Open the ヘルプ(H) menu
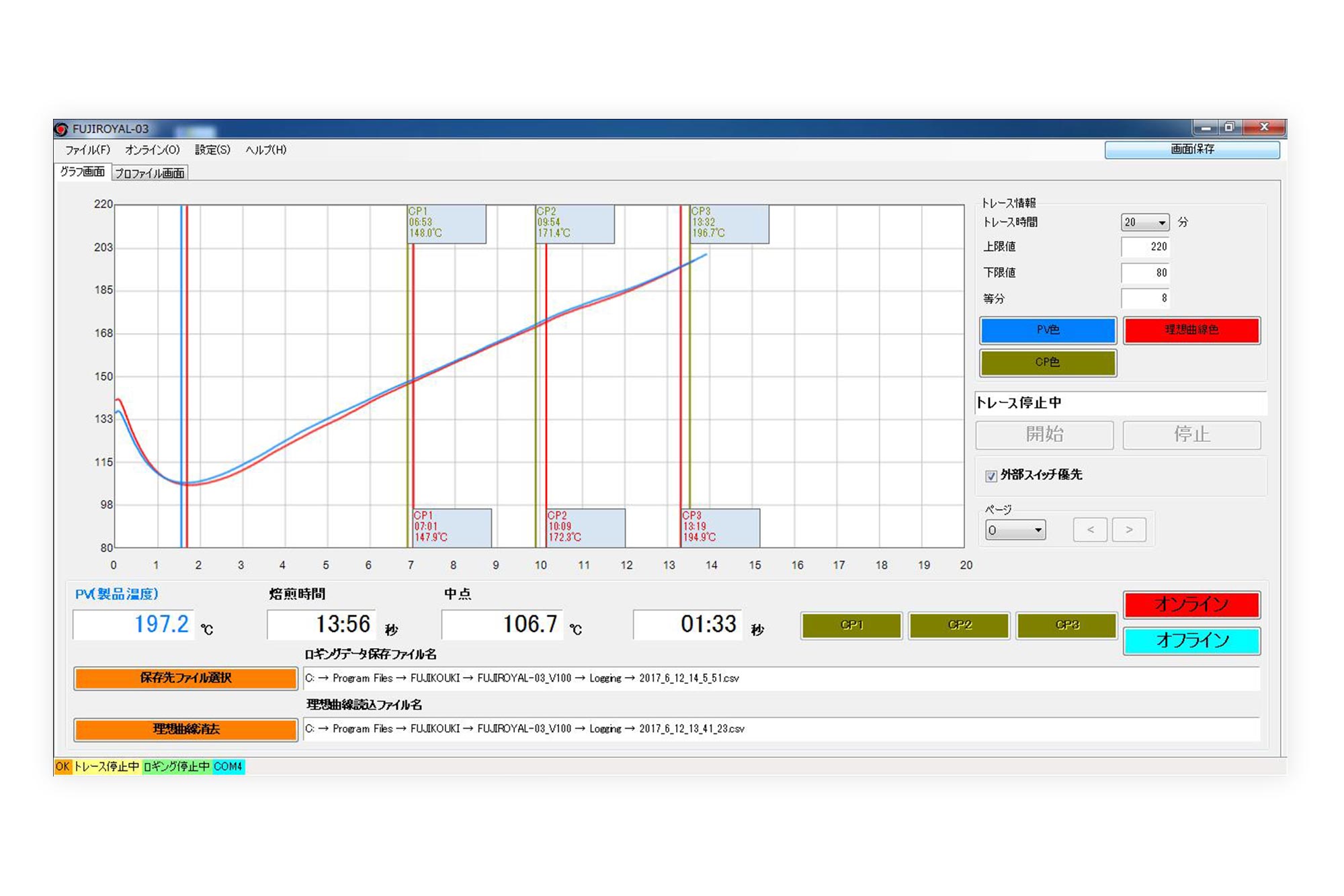 (x=266, y=150)
